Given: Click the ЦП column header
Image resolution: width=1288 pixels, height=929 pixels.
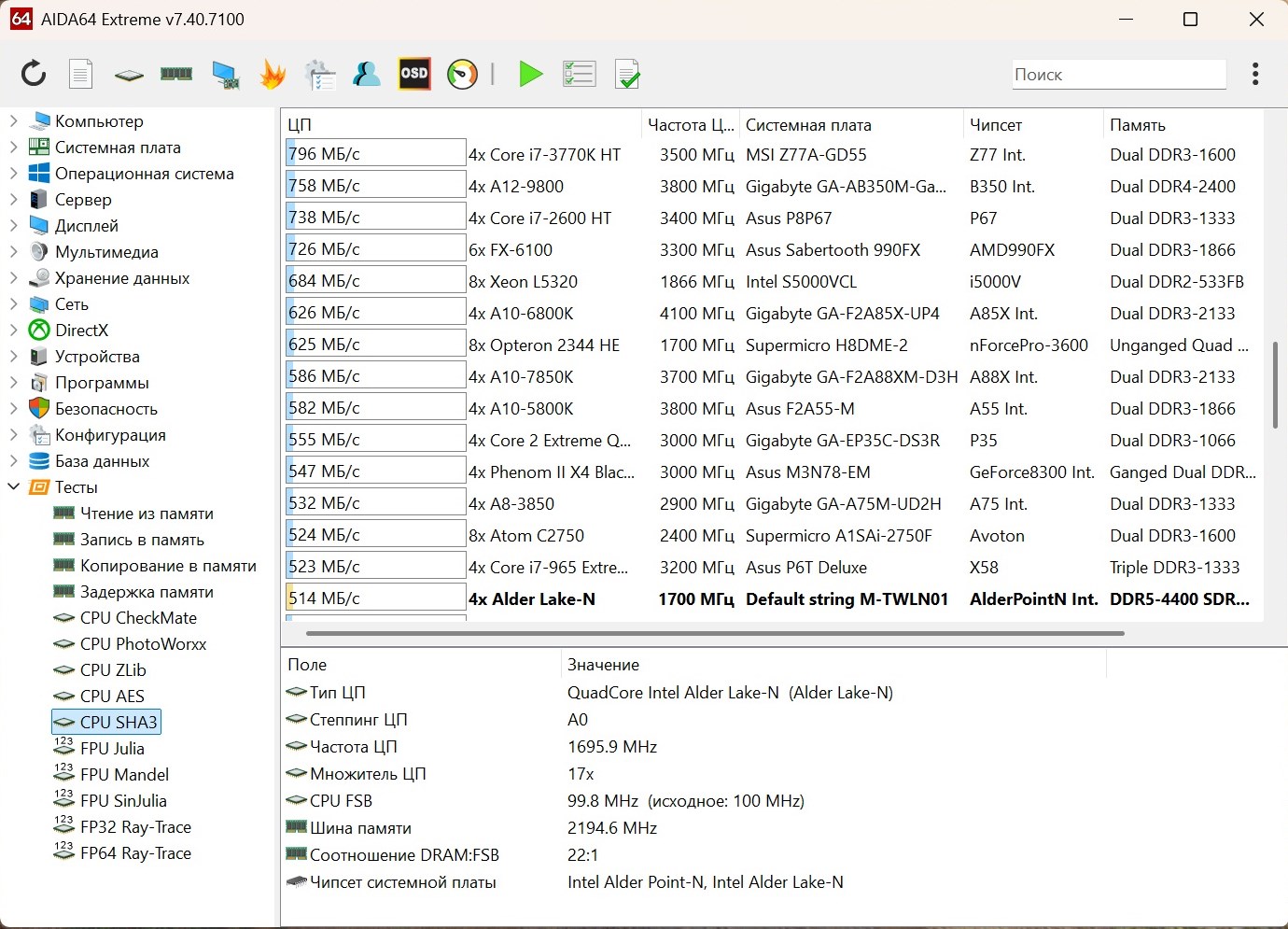Looking at the screenshot, I should click(300, 125).
